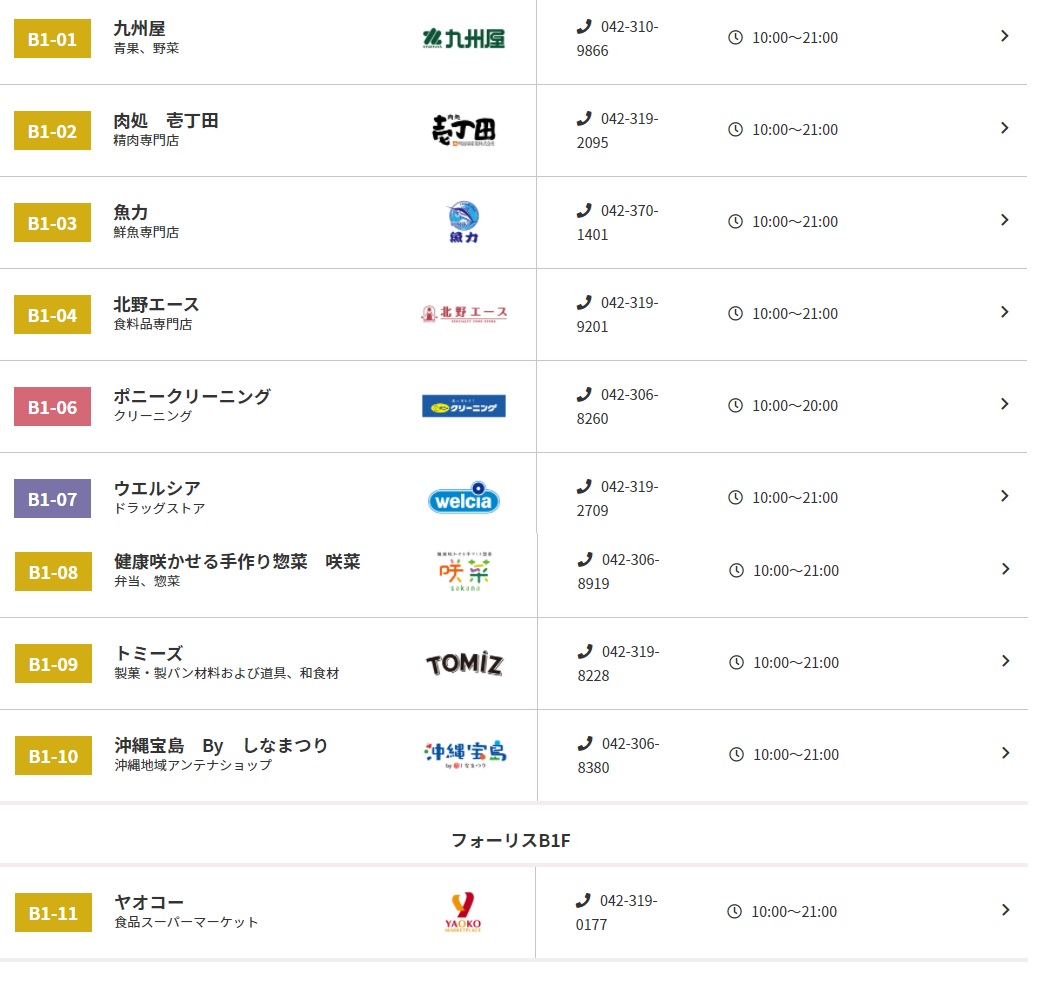The height and width of the screenshot is (988, 1060).
Task: Open 沖縄宝島 row chevron arrow
Action: pyautogui.click(x=1005, y=753)
